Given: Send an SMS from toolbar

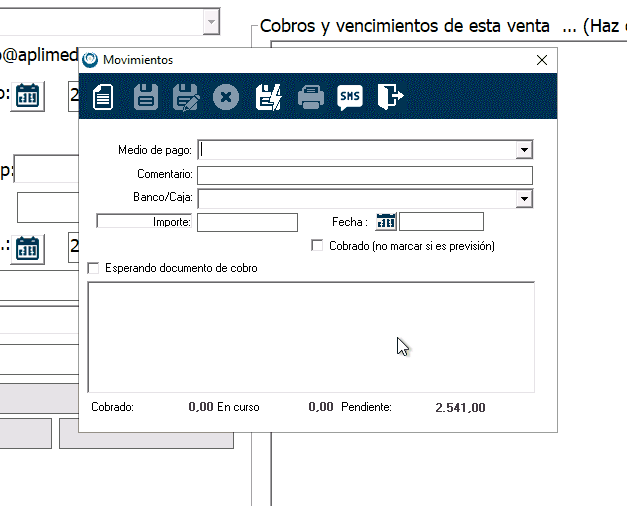Looking at the screenshot, I should (350, 97).
